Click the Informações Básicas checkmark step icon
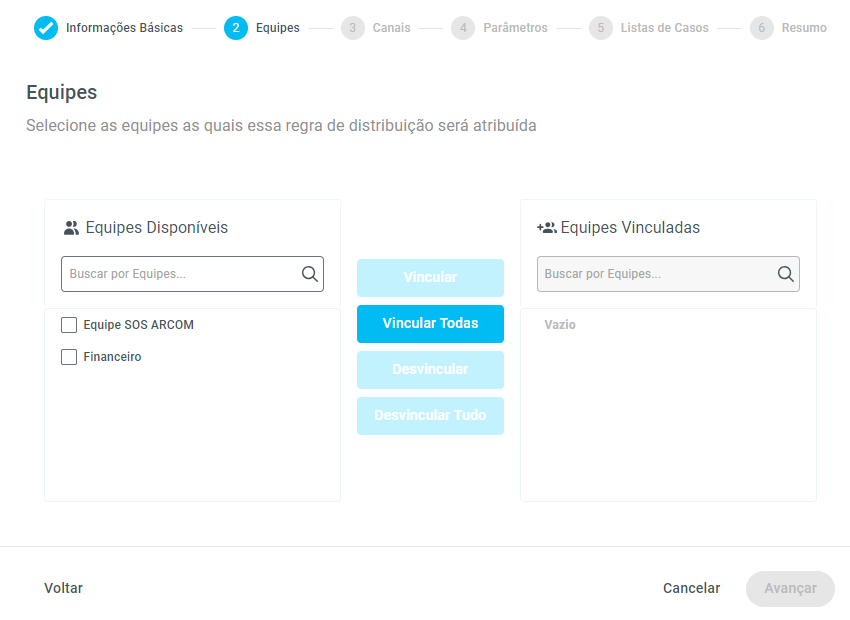The image size is (850, 620). pos(46,28)
